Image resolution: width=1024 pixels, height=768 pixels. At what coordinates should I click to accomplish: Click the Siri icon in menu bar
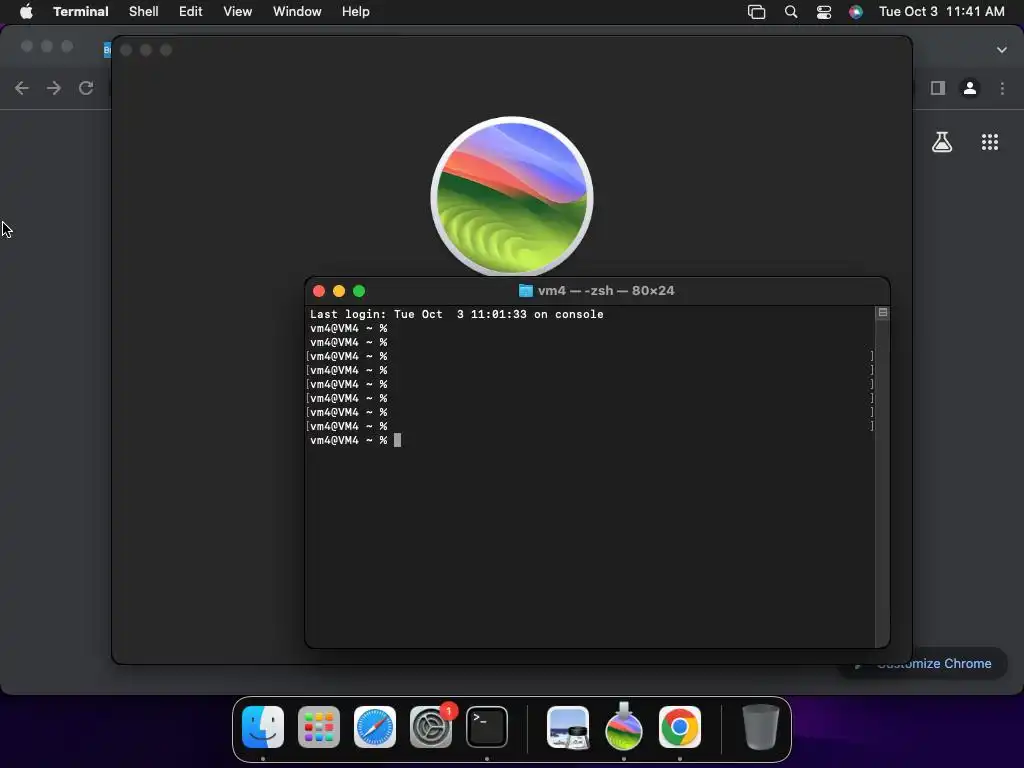(856, 12)
